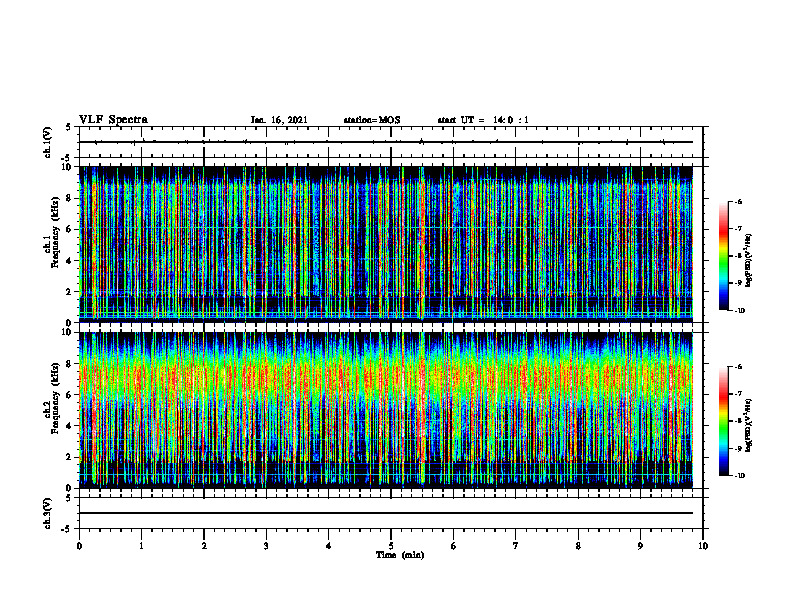This screenshot has height=612, width=792.
Task: Click the "station=MOS" header label
Action: tap(372, 120)
